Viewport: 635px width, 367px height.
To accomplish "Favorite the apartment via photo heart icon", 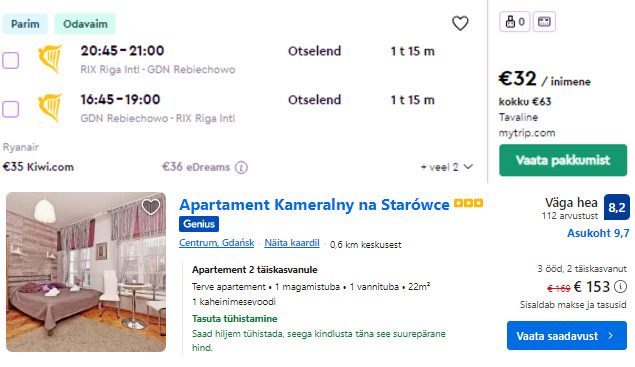I will click(151, 207).
